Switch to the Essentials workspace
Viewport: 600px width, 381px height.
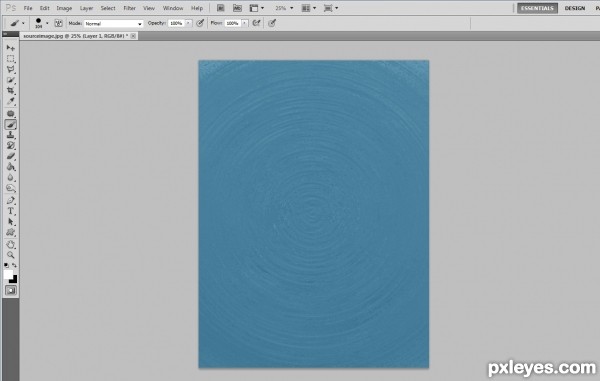[x=537, y=8]
